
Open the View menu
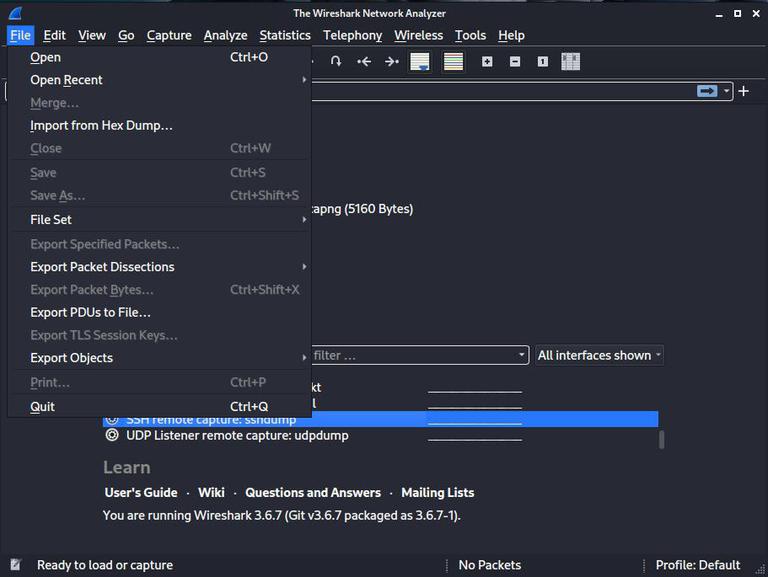click(92, 35)
